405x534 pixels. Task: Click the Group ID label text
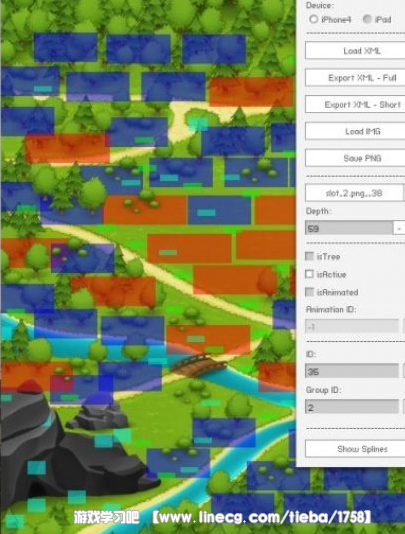(323, 390)
